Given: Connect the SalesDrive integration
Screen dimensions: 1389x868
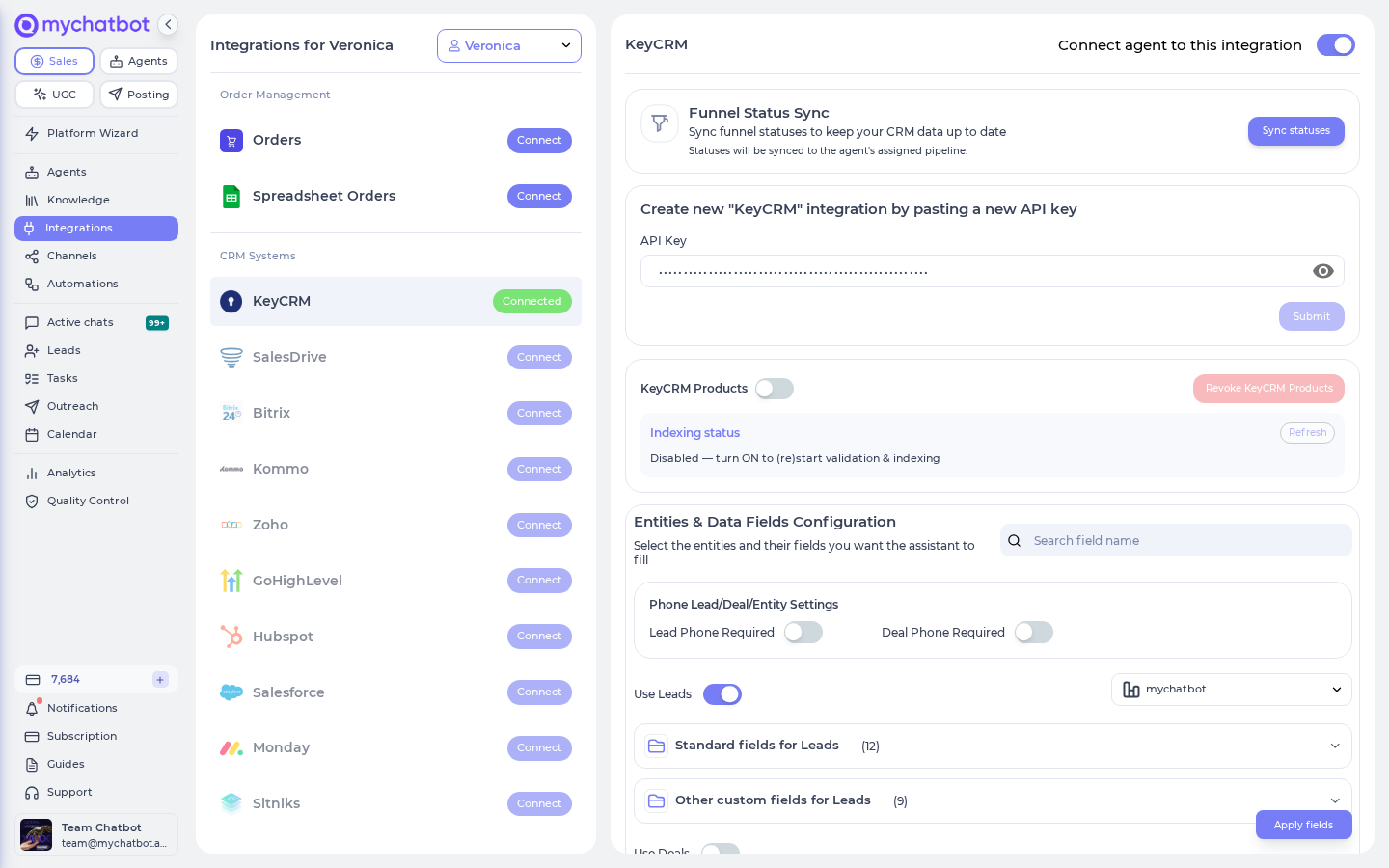Looking at the screenshot, I should pyautogui.click(x=539, y=358).
